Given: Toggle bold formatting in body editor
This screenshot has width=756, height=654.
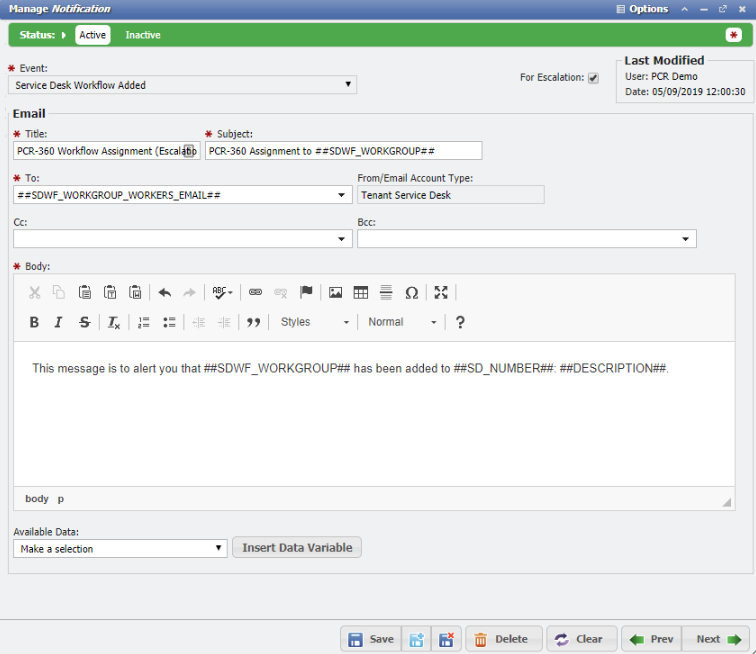Looking at the screenshot, I should click(34, 322).
